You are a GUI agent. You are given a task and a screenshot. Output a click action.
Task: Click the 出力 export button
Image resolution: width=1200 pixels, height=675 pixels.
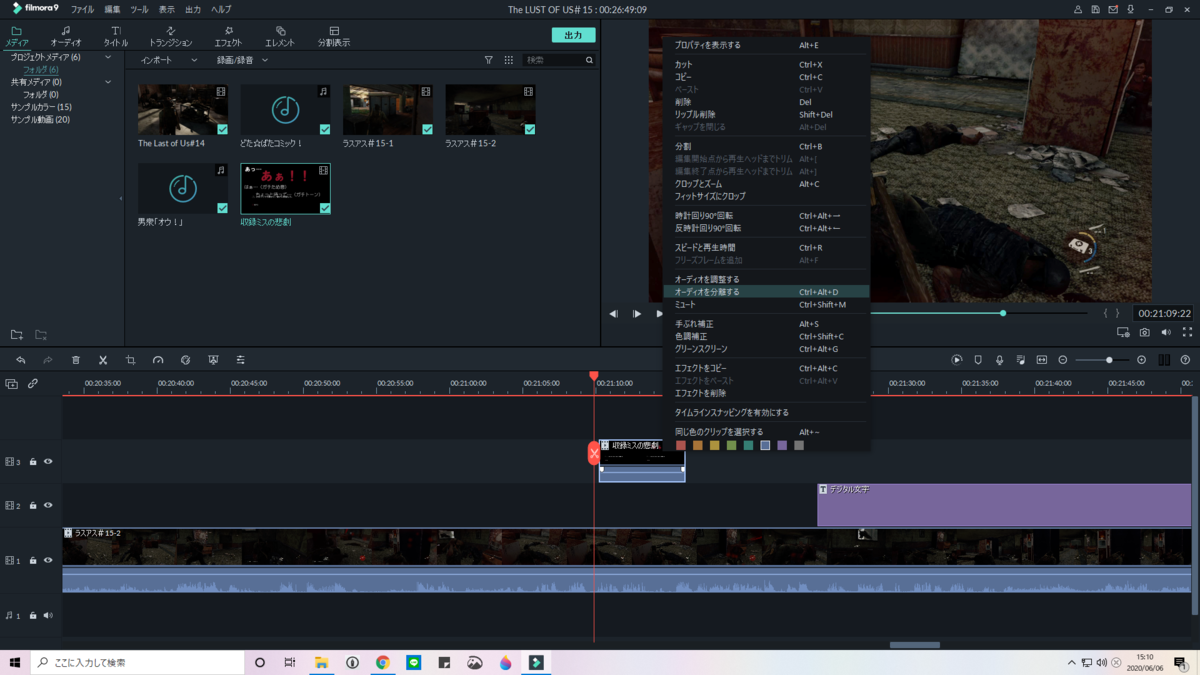tap(573, 35)
